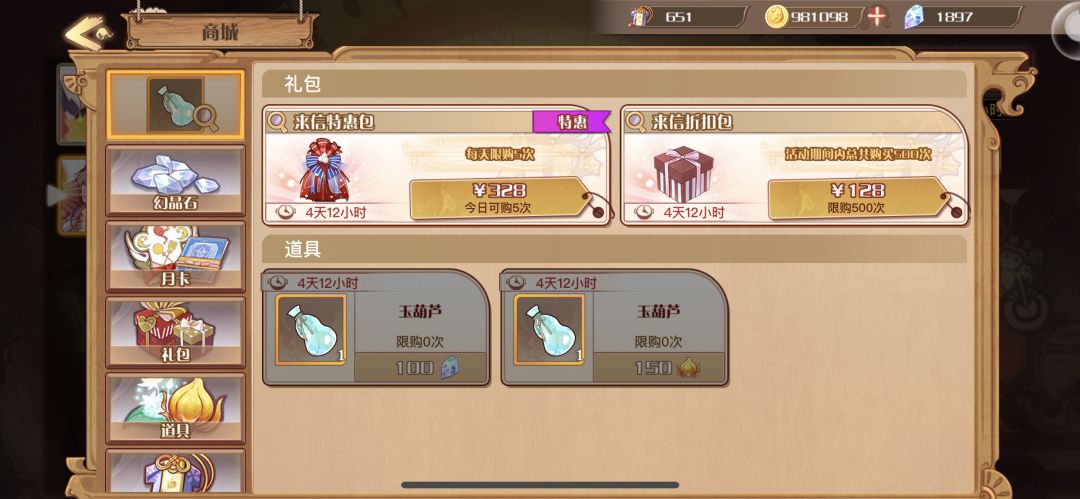The image size is (1080, 499).
Task: Go to the 道具 sidebar tab
Action: point(175,408)
